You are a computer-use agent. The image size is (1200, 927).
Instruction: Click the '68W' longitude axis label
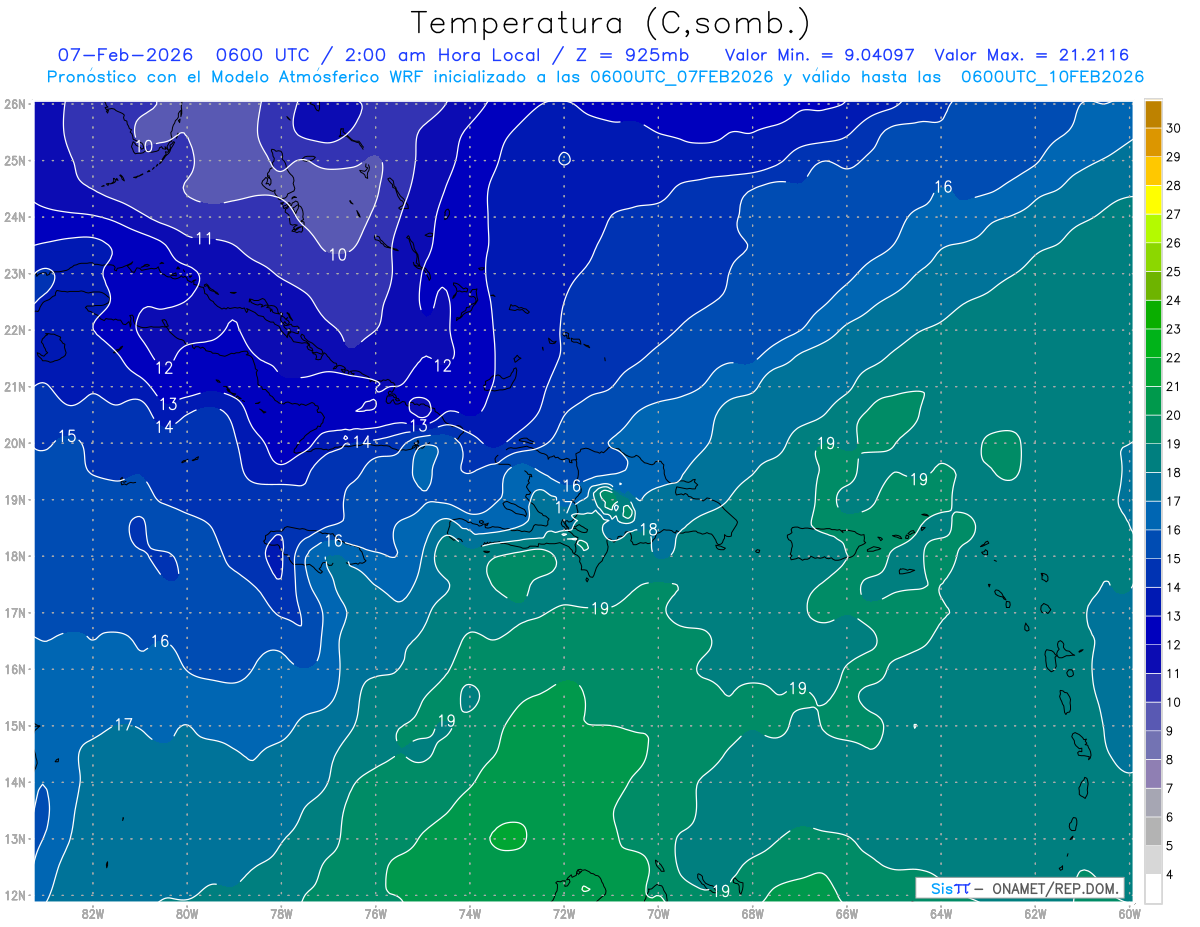pos(752,912)
